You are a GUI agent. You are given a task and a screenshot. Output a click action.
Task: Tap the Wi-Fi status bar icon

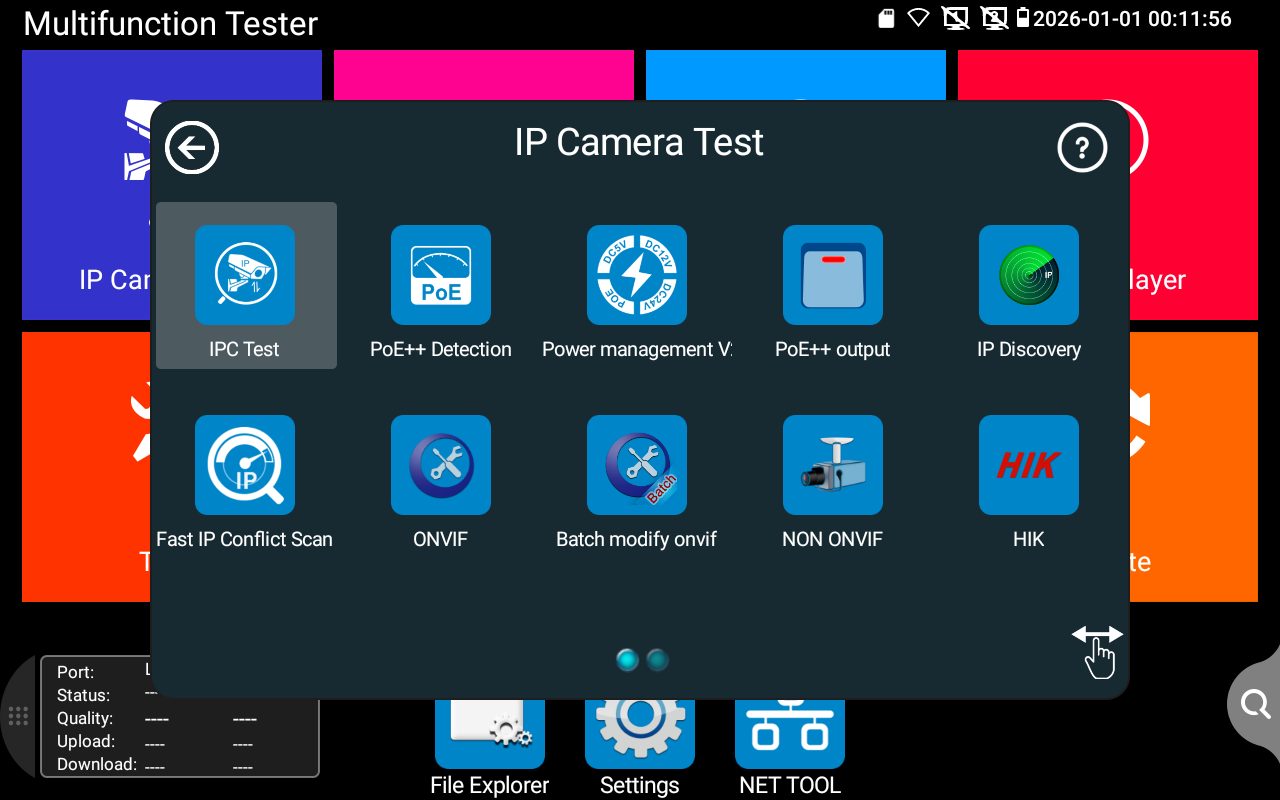click(x=918, y=18)
